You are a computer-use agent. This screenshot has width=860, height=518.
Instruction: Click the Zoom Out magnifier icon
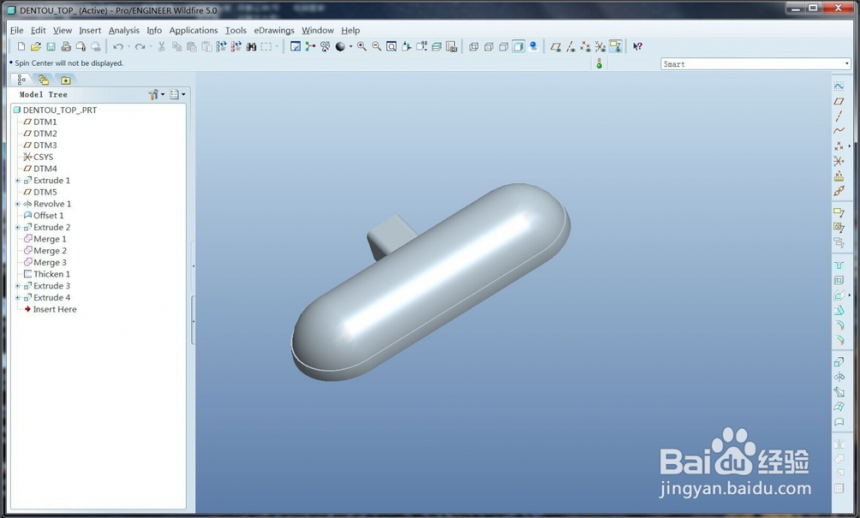(x=376, y=47)
